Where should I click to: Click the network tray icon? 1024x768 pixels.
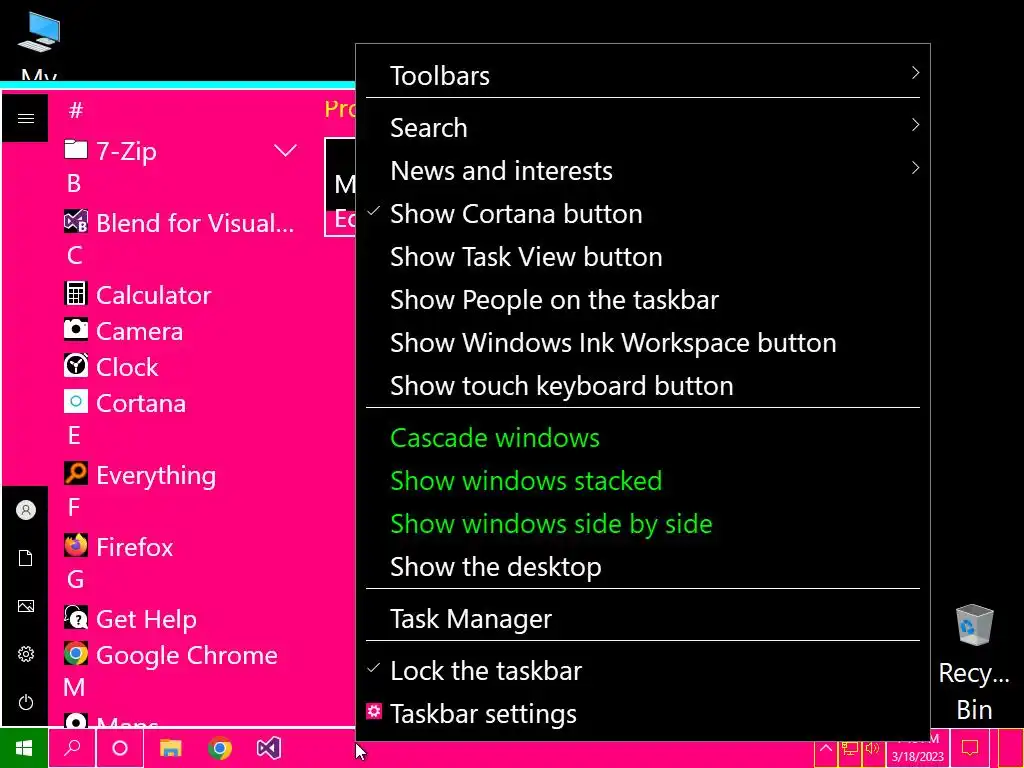(x=850, y=748)
